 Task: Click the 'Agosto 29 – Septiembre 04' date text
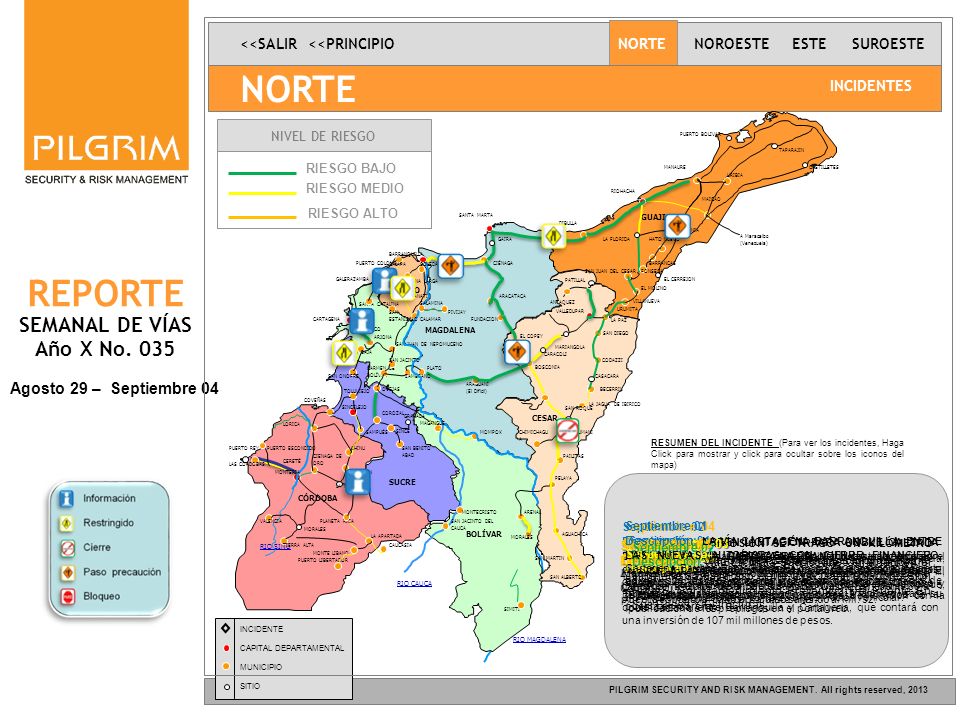pos(114,389)
